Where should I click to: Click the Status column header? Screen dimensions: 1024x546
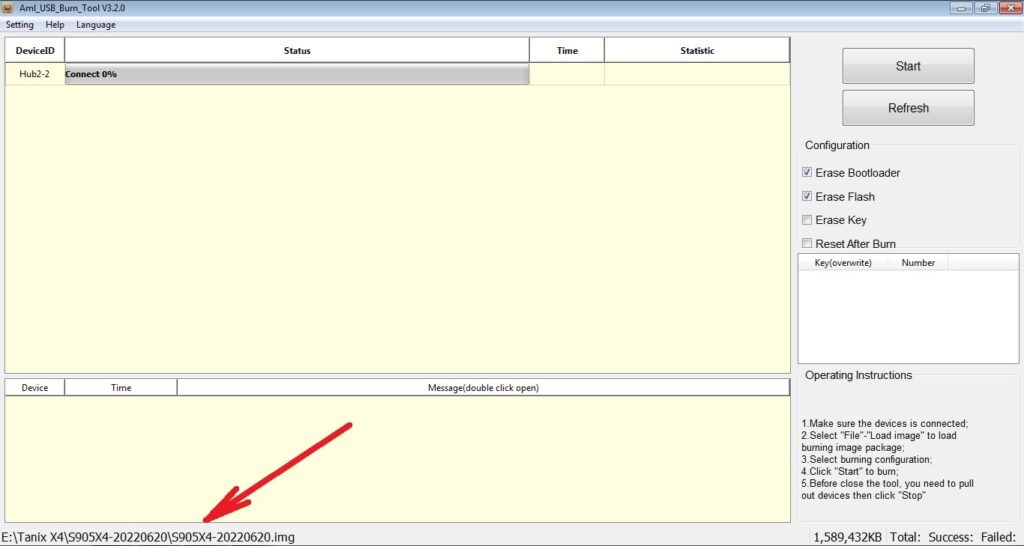pos(297,50)
